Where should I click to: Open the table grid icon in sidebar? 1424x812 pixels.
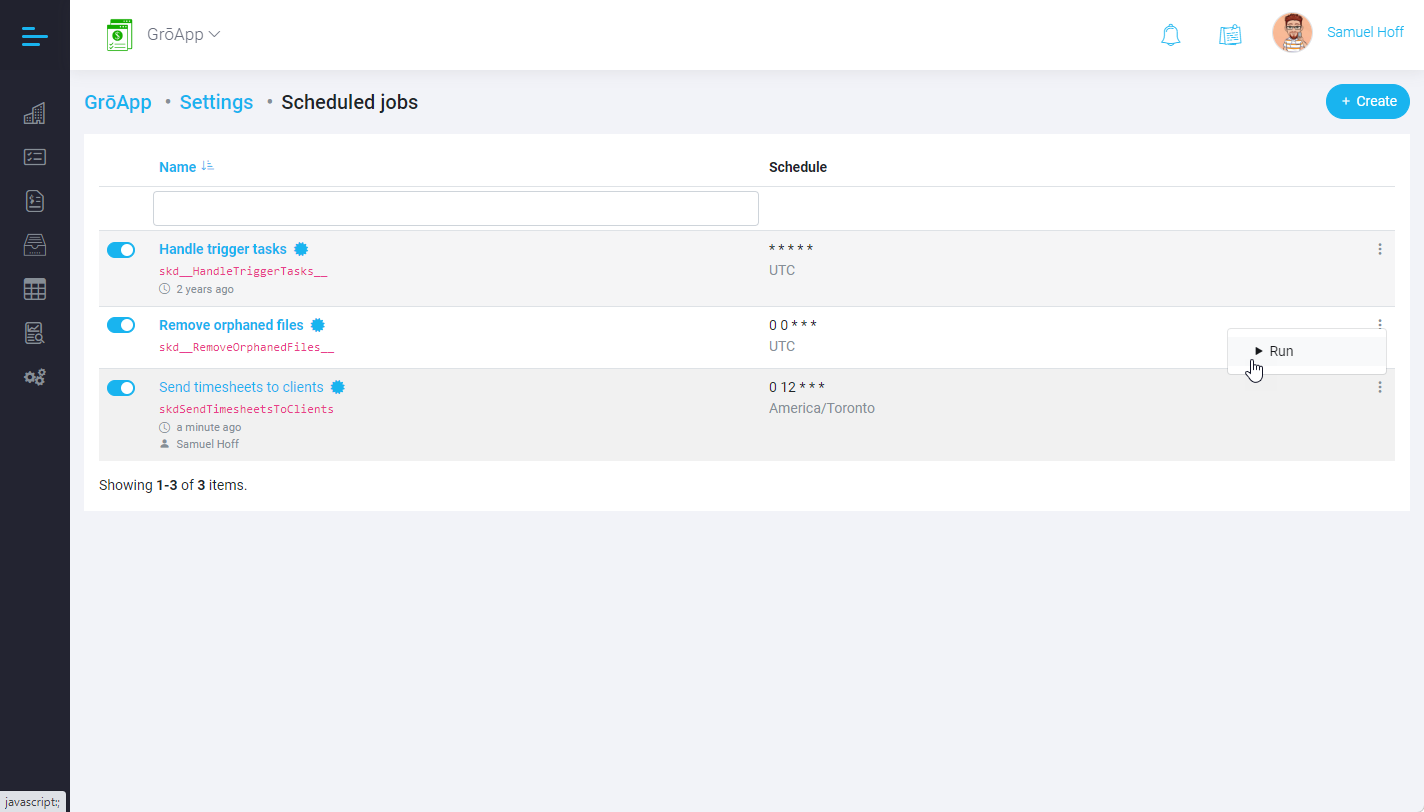coord(34,290)
